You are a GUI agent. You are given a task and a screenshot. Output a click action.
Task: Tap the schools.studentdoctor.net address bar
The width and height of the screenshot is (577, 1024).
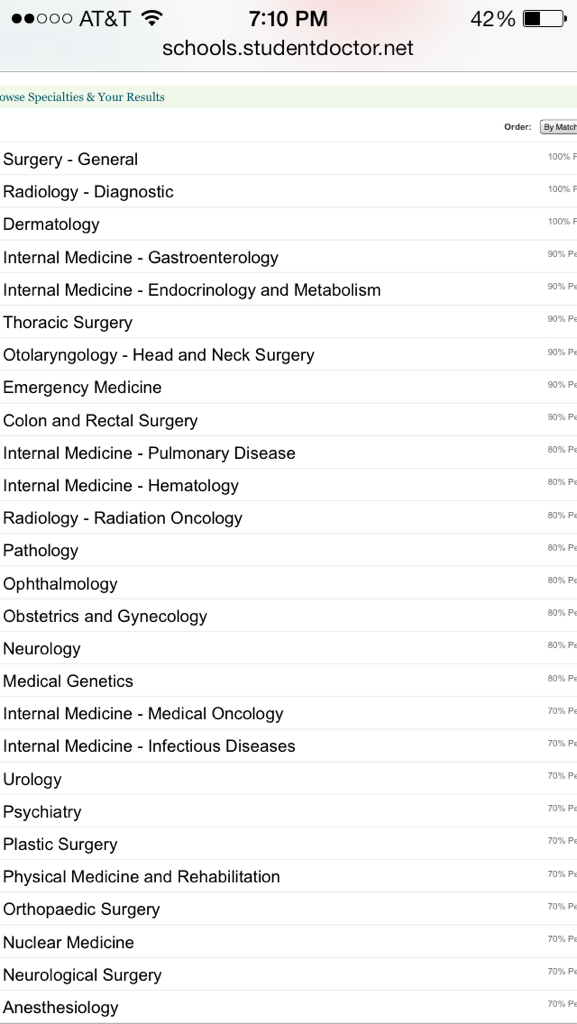click(x=288, y=48)
